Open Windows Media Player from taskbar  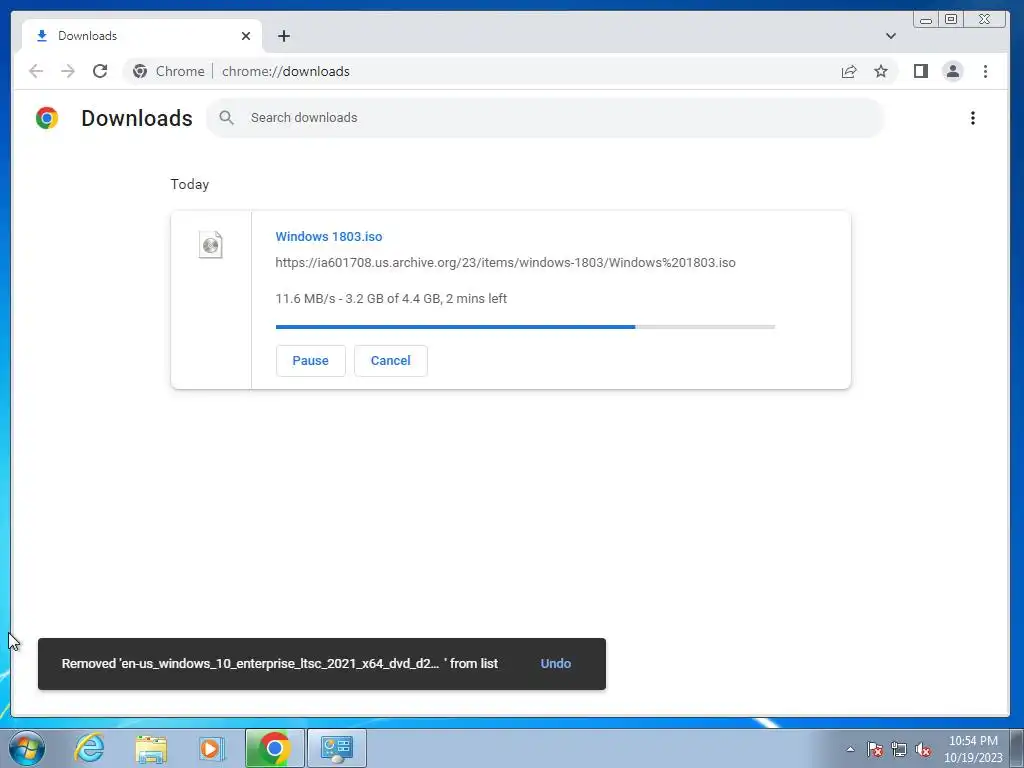tap(212, 748)
